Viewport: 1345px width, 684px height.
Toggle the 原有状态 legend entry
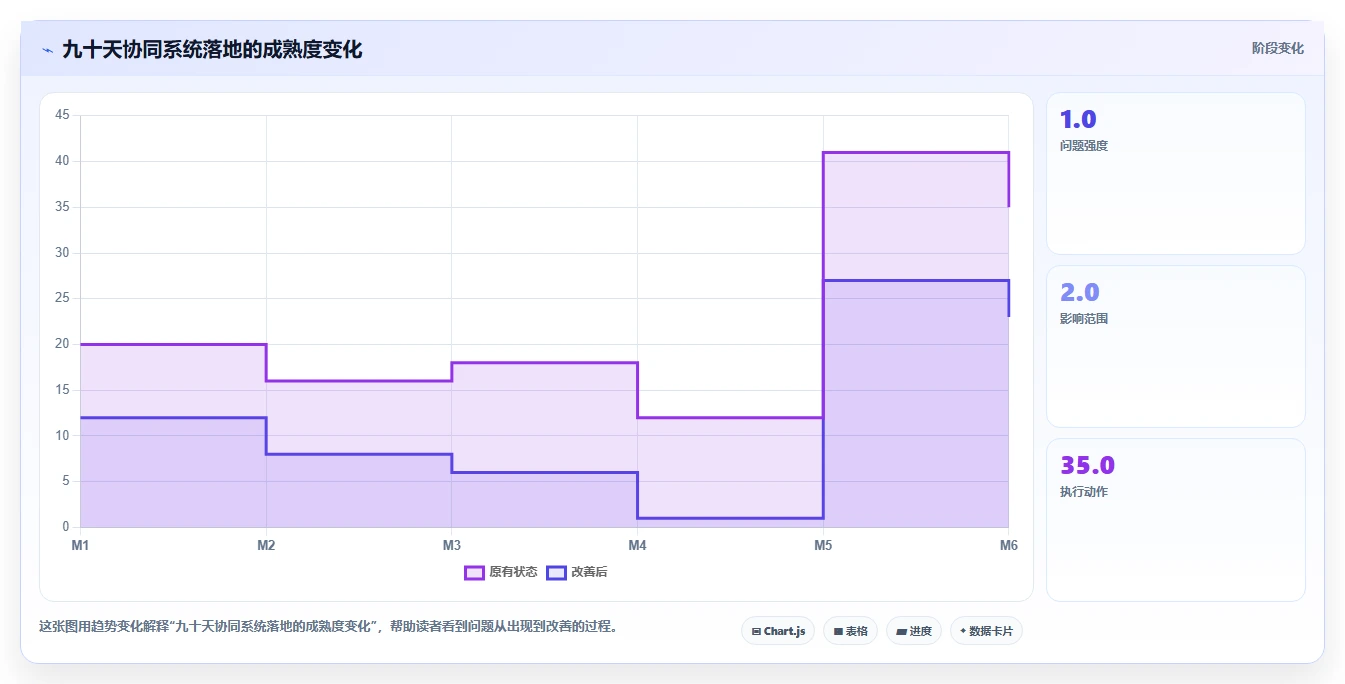(x=501, y=572)
